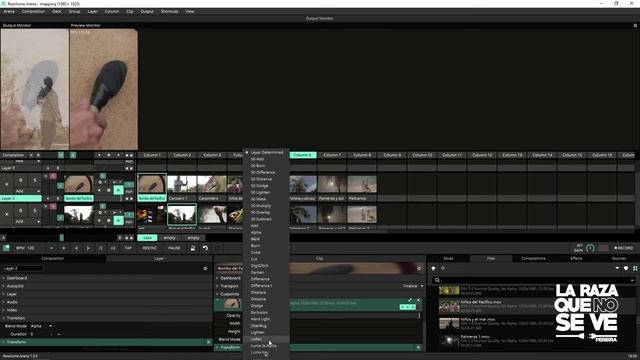Eject bottom layer with X button

click(x=7, y=214)
